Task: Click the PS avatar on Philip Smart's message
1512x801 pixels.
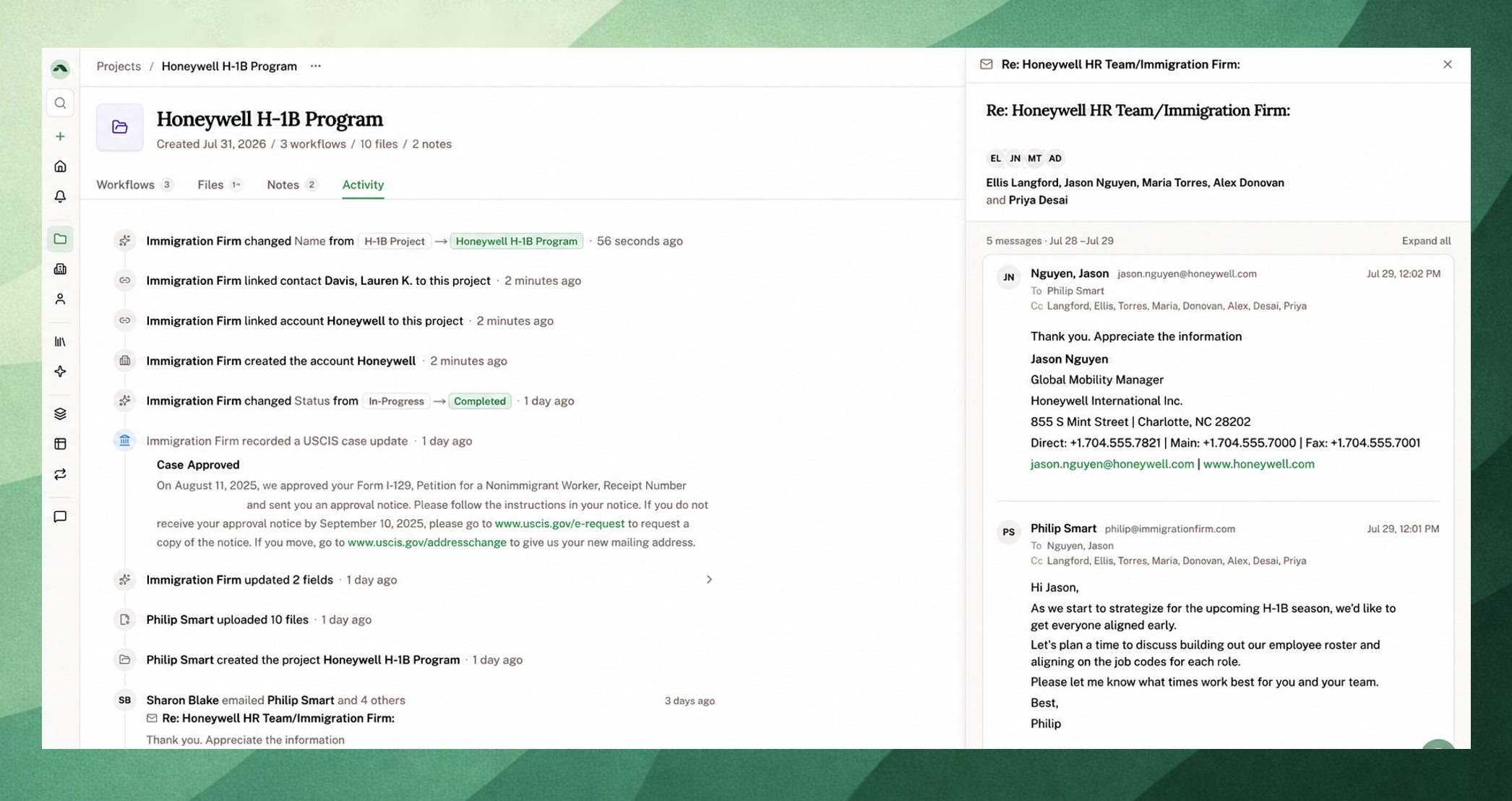Action: click(x=1009, y=532)
